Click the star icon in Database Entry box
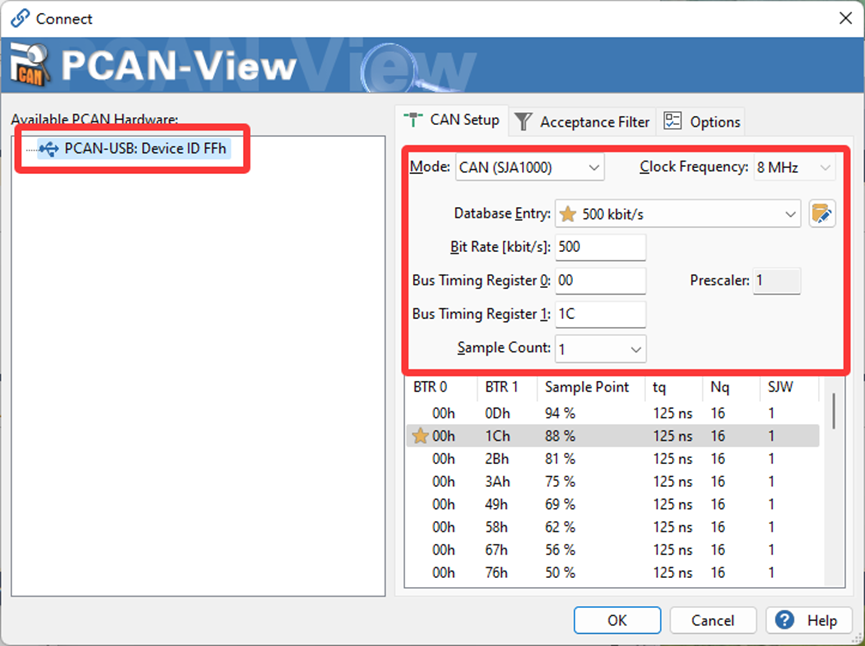 568,214
